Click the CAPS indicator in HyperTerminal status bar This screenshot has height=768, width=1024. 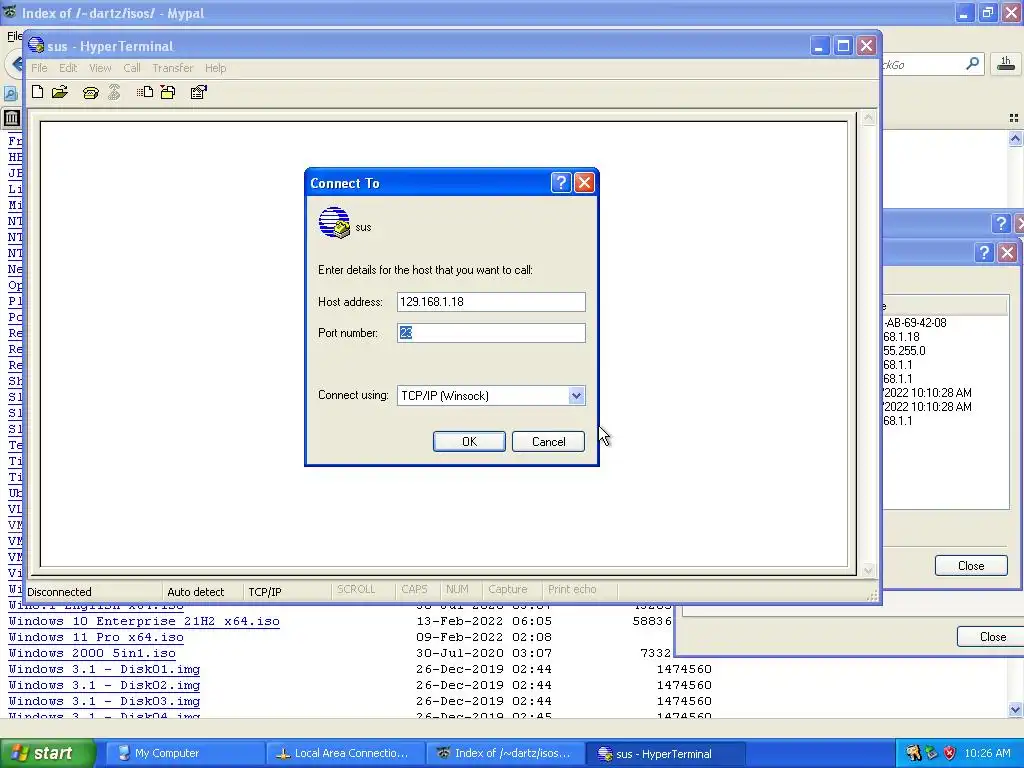414,589
